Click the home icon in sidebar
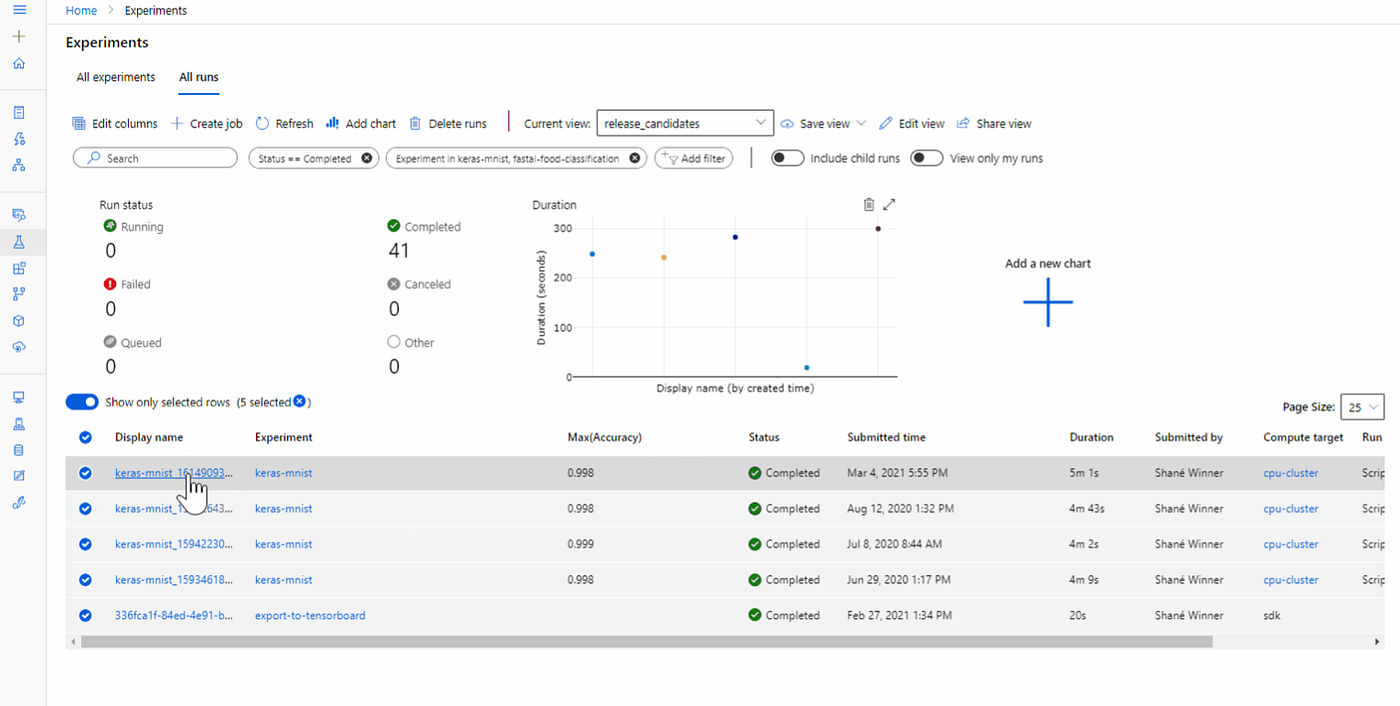Viewport: 1400px width, 706px height. pyautogui.click(x=19, y=63)
